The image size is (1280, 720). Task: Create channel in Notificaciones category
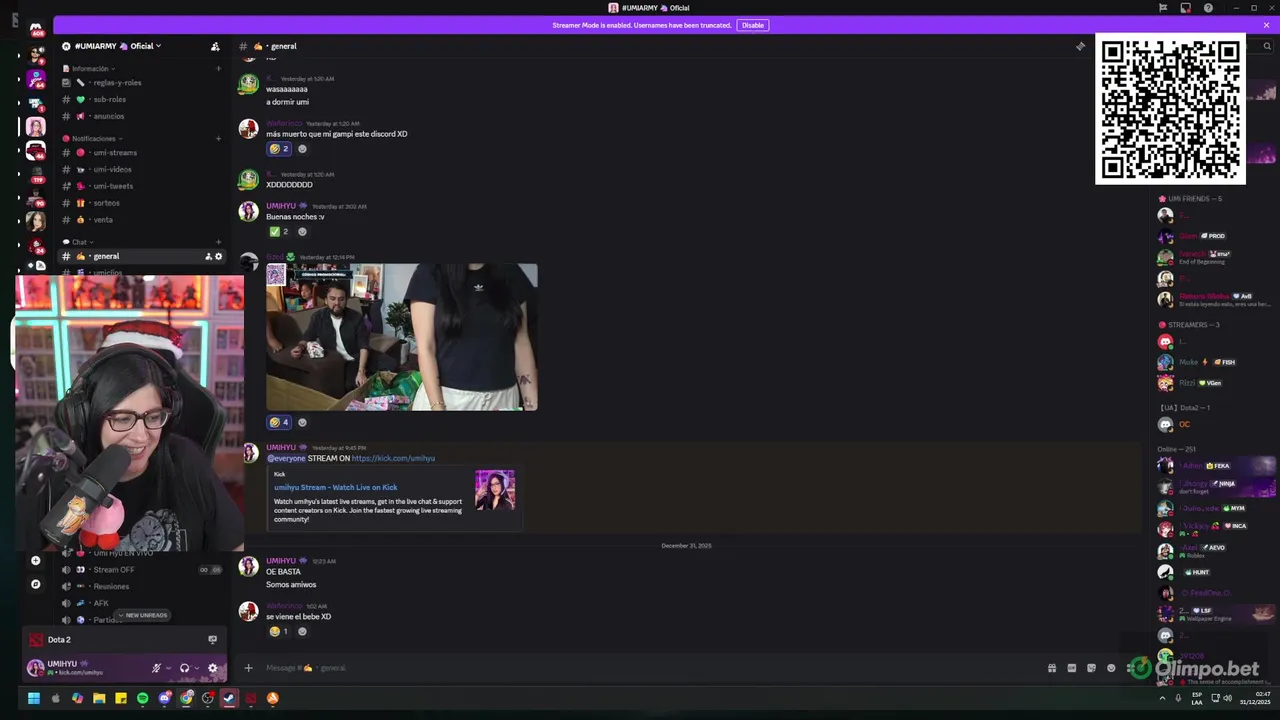[218, 139]
